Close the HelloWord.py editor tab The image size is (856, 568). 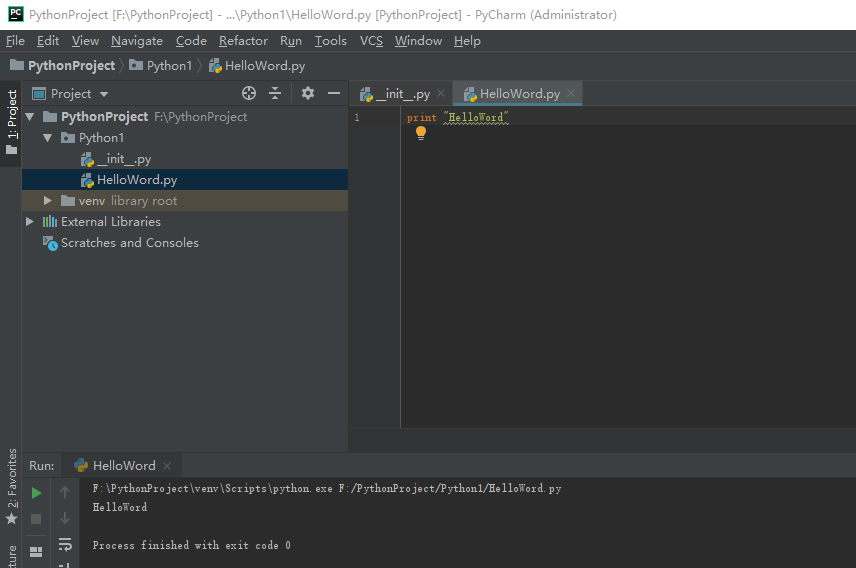571,93
